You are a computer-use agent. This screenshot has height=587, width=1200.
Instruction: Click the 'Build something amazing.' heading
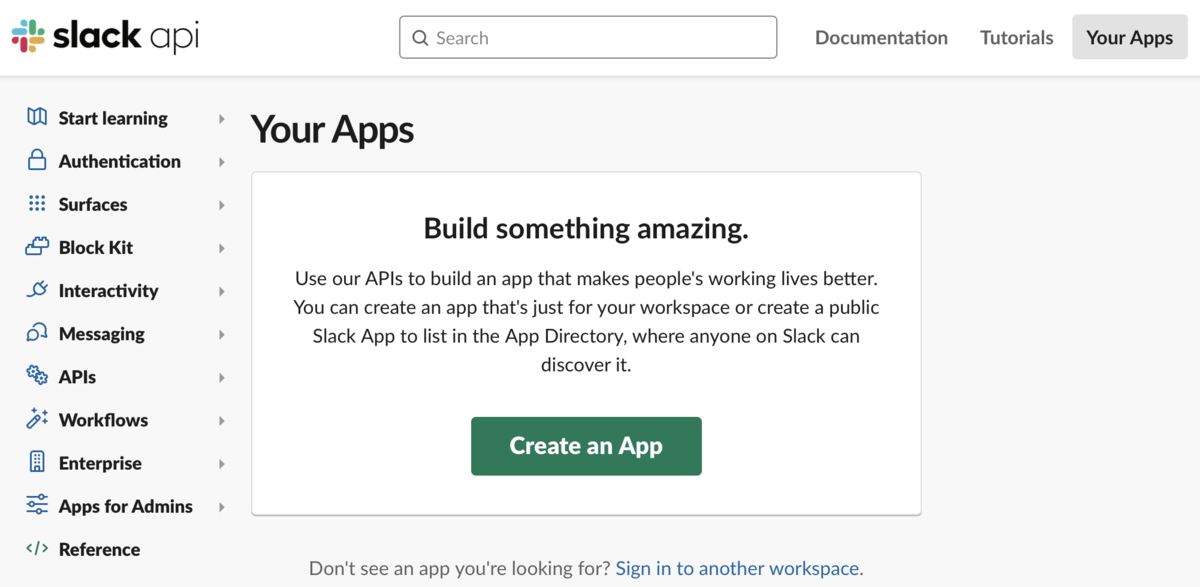tap(586, 228)
